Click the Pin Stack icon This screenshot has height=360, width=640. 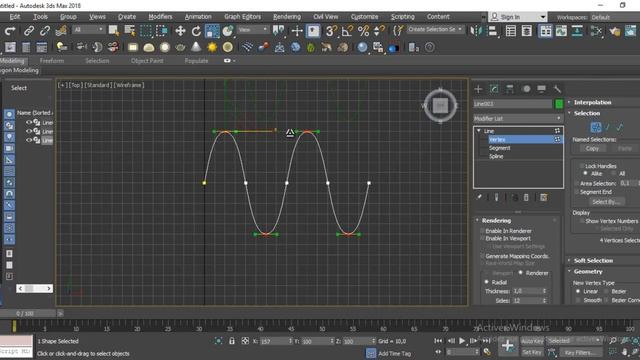(479, 197)
